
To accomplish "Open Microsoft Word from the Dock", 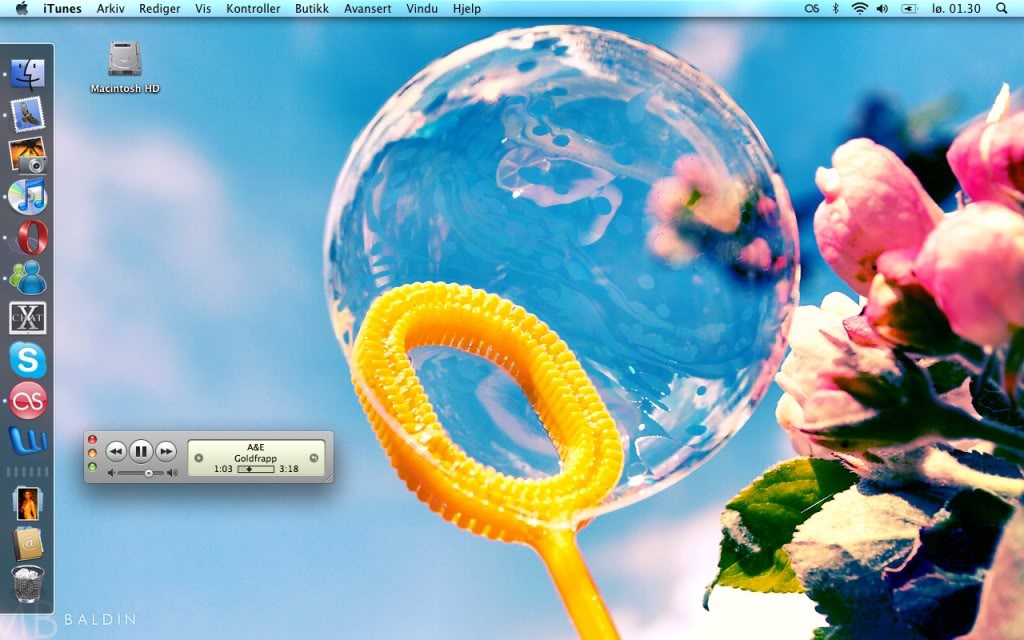I will [x=28, y=440].
